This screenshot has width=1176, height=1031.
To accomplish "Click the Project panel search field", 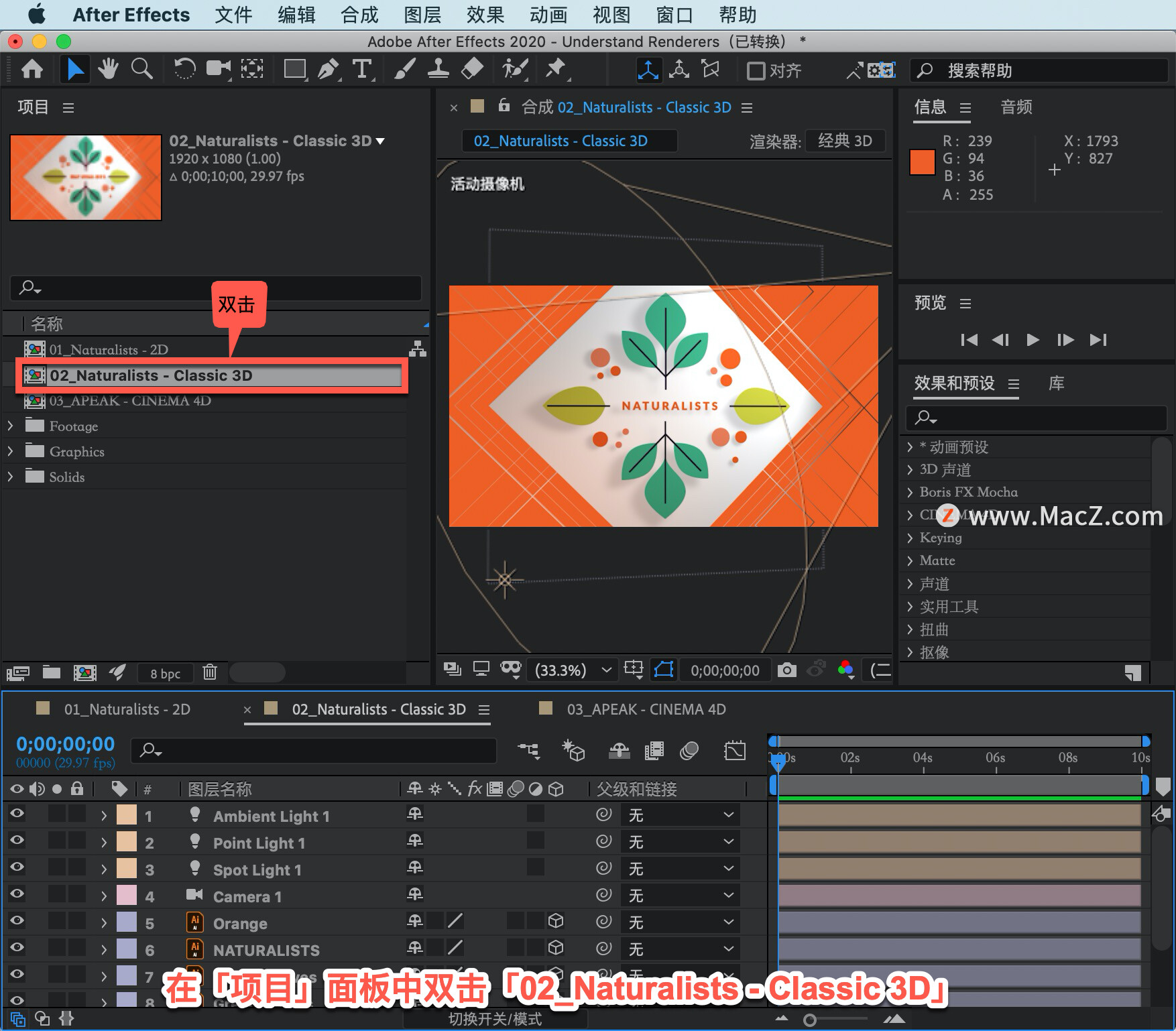I will [x=215, y=288].
